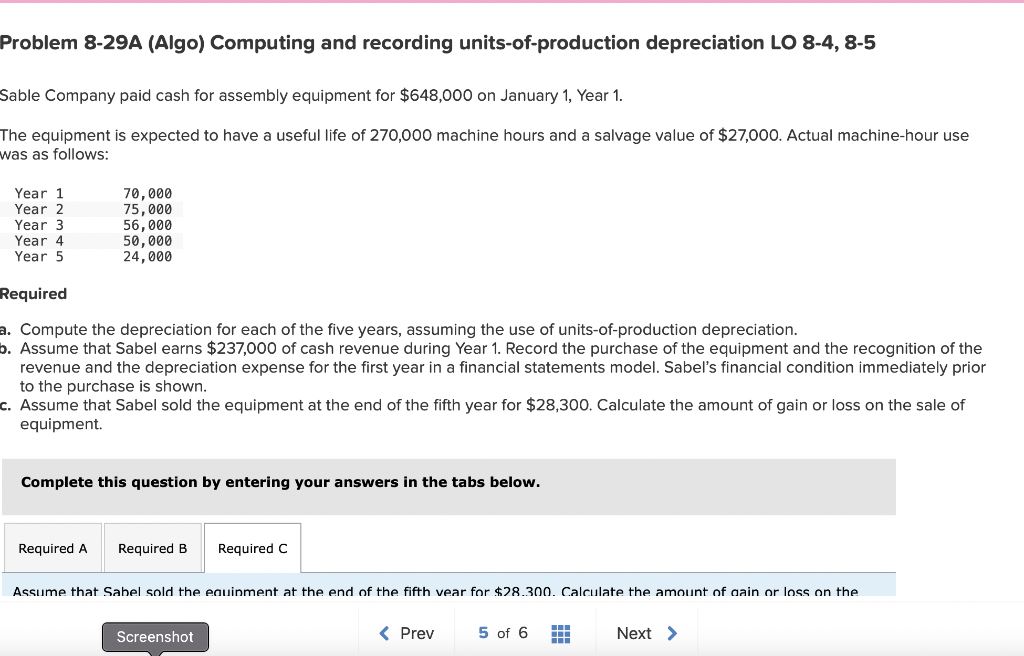Click the current page number 5
The image size is (1024, 656).
point(485,633)
